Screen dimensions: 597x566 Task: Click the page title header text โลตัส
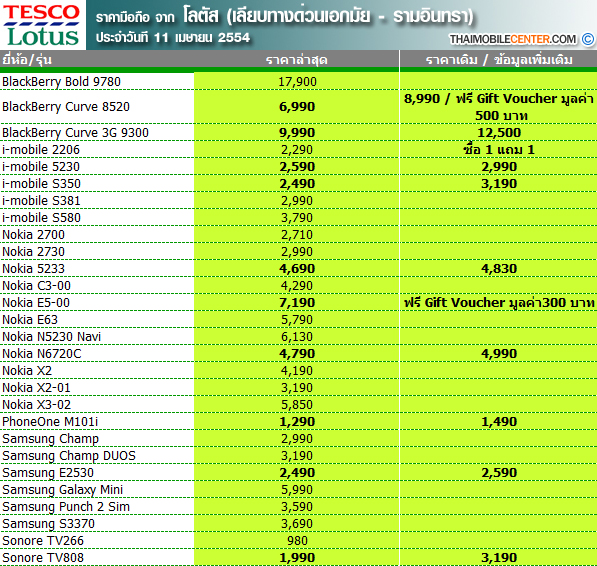tap(201, 16)
